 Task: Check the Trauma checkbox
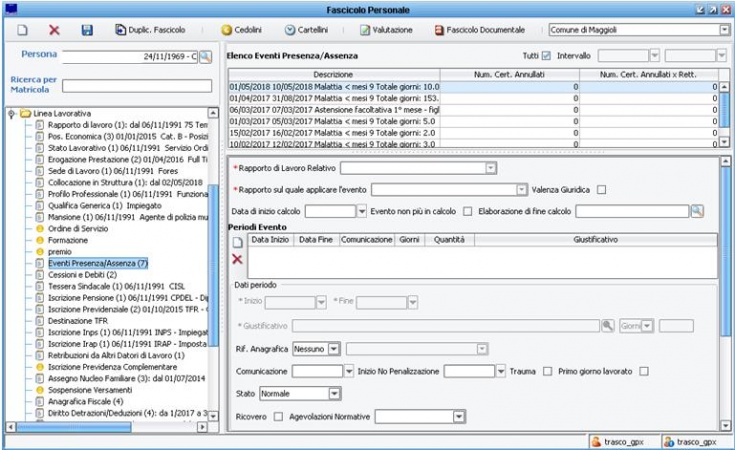[547, 371]
